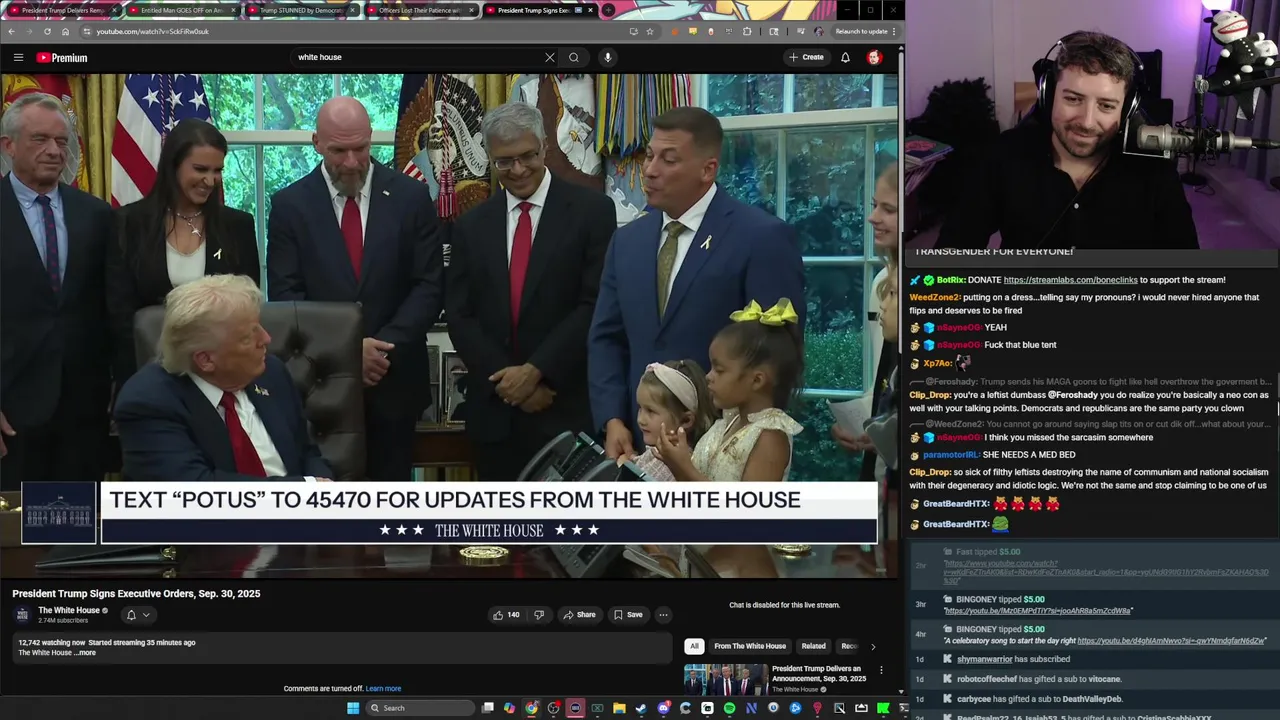Switch to 'President Trump Delivers Rem...' tab
The height and width of the screenshot is (720, 1280).
pyautogui.click(x=62, y=10)
